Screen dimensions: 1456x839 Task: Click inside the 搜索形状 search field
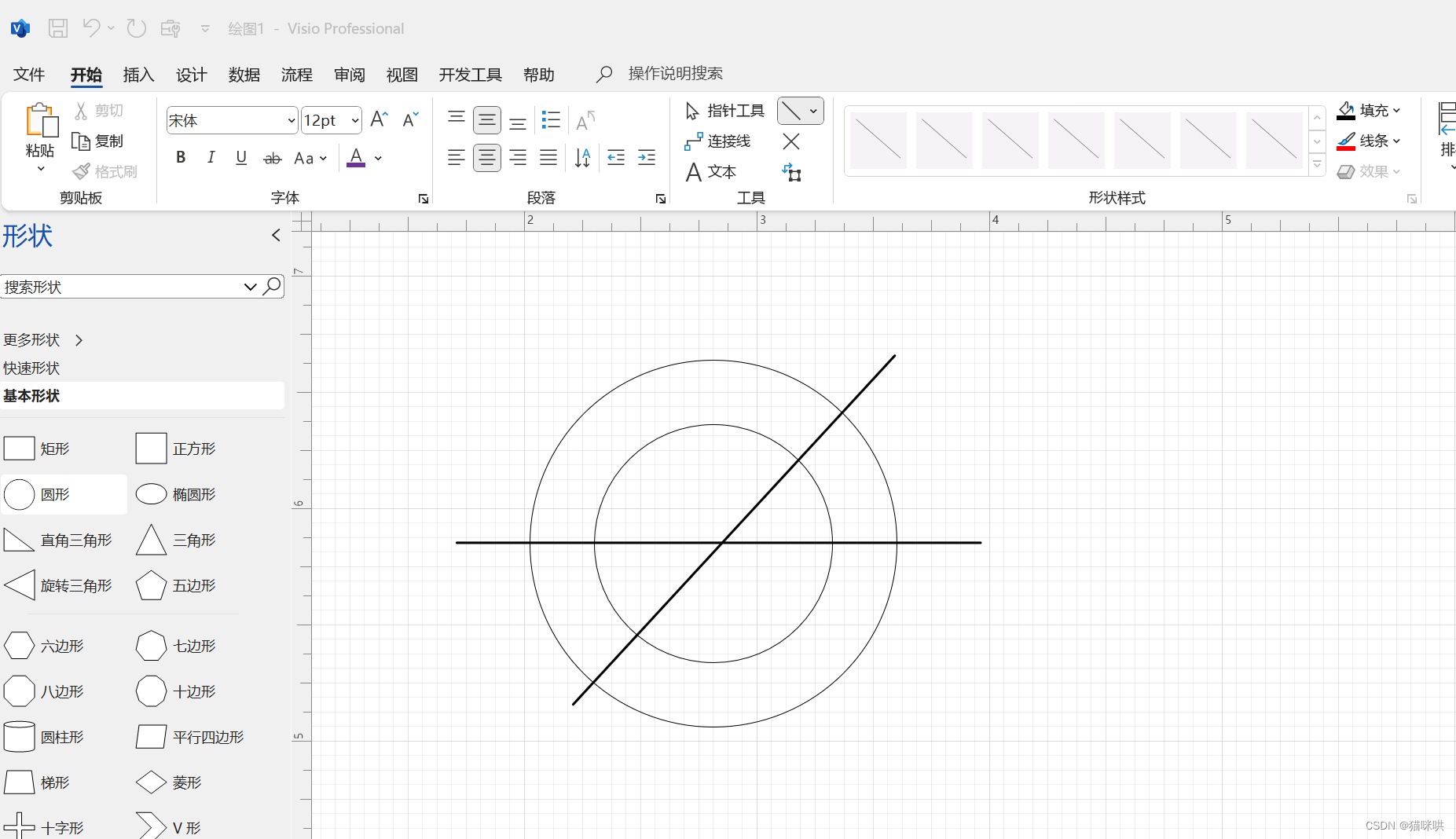point(118,286)
